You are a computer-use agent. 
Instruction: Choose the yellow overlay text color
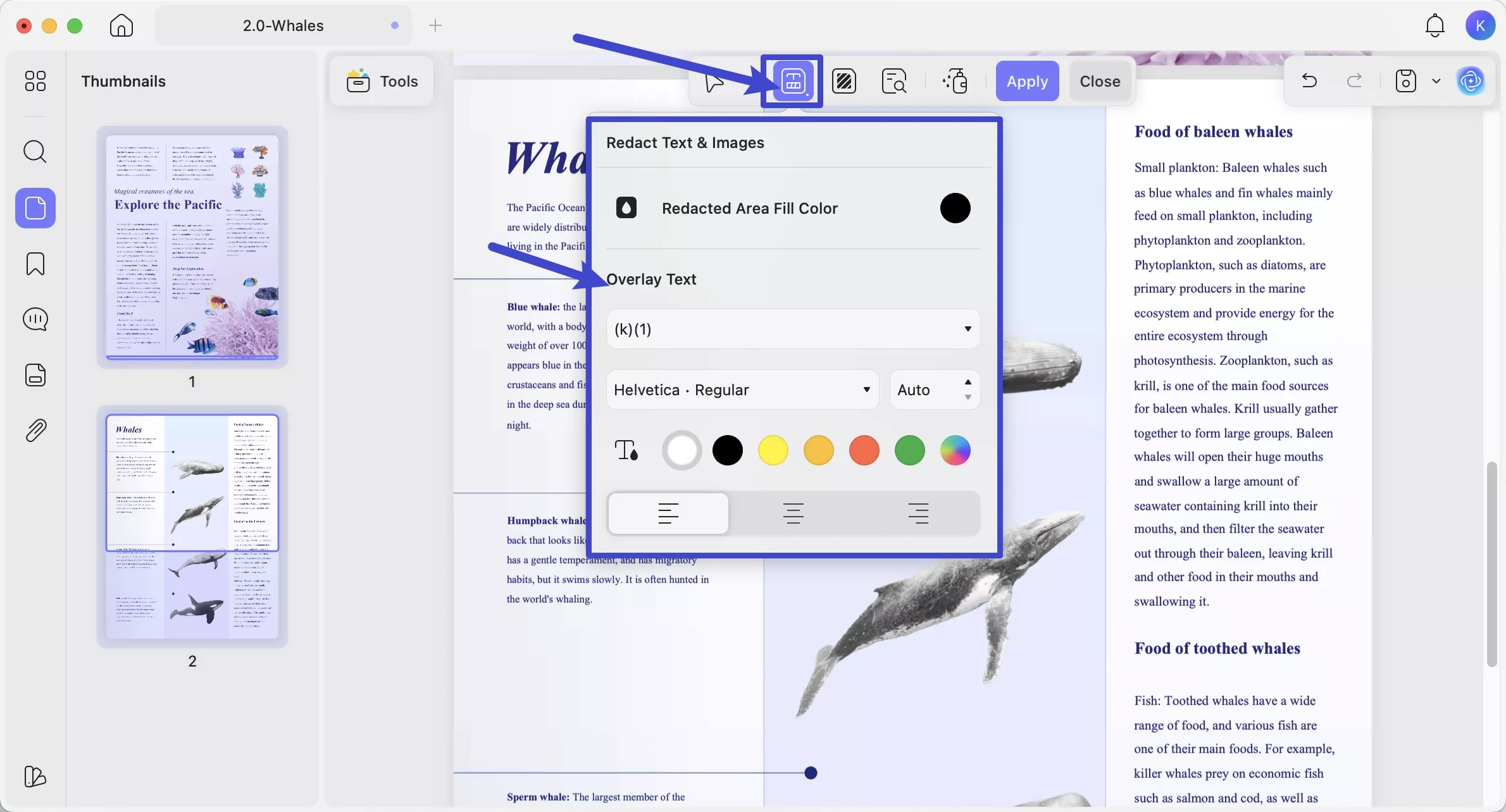click(x=773, y=450)
